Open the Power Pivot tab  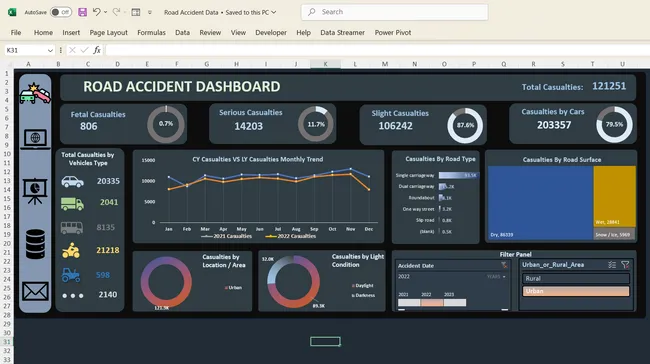393,32
